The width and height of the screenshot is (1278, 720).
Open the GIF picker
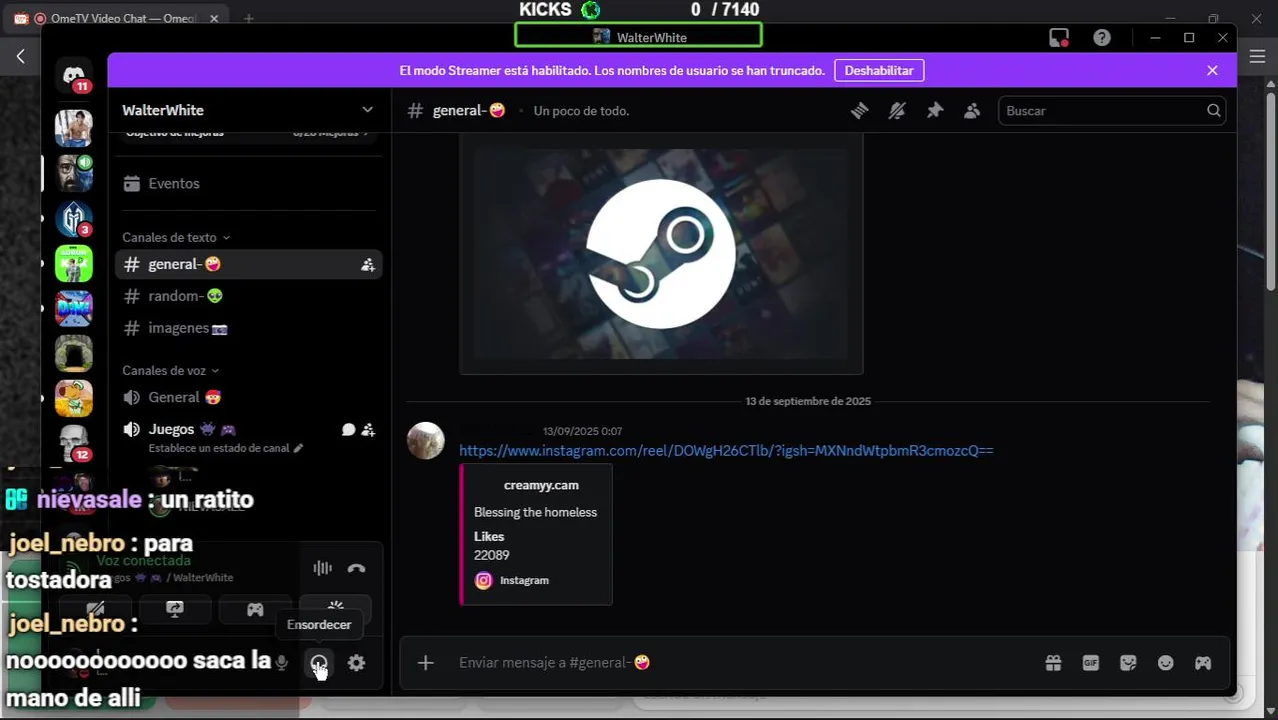pos(1090,663)
